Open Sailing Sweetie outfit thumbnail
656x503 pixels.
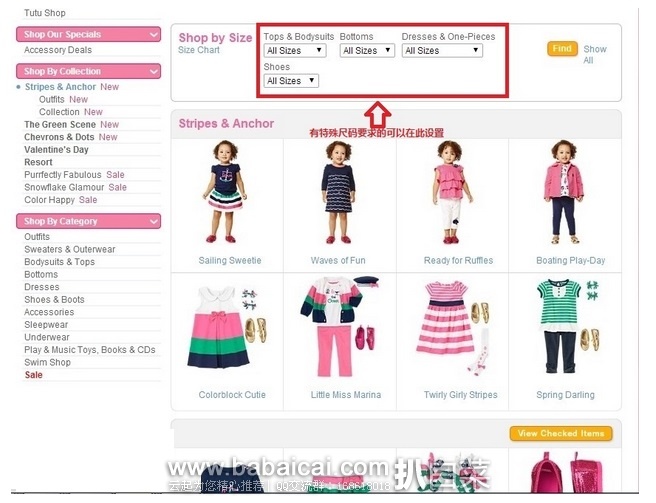tap(226, 192)
